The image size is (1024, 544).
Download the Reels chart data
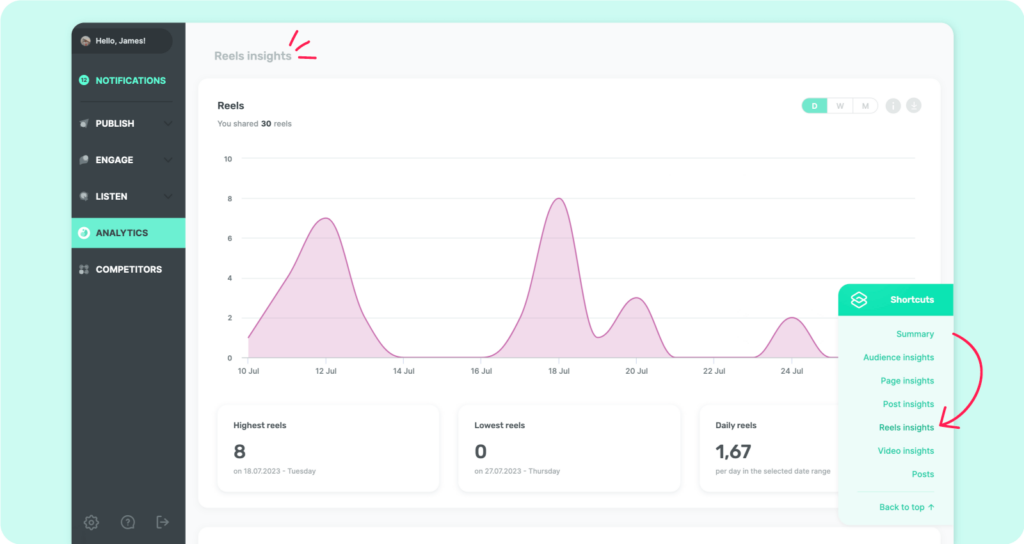pos(914,106)
